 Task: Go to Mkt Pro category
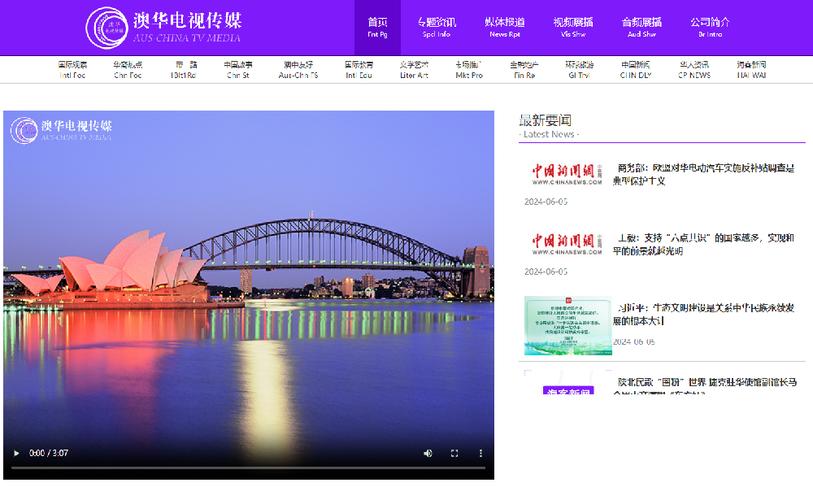pyautogui.click(x=469, y=70)
